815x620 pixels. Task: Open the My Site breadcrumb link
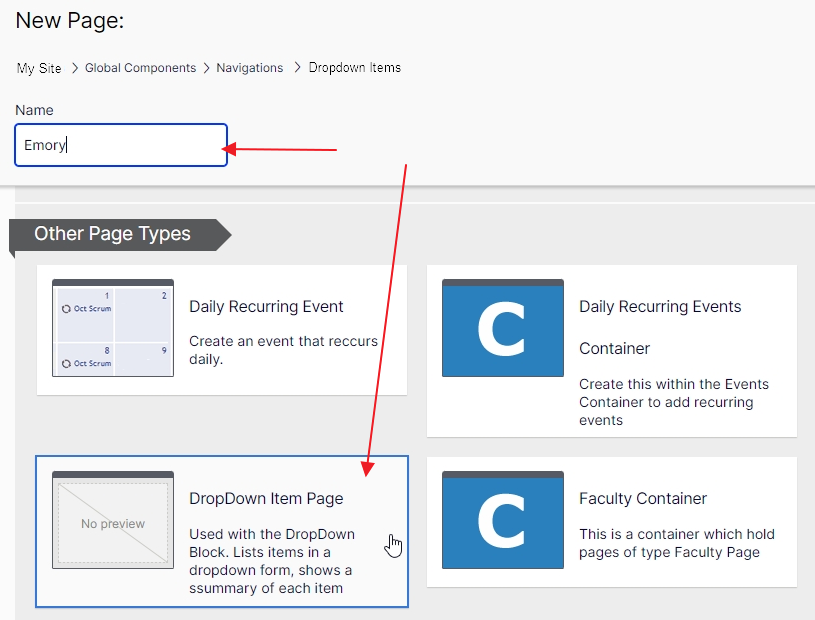pos(39,68)
